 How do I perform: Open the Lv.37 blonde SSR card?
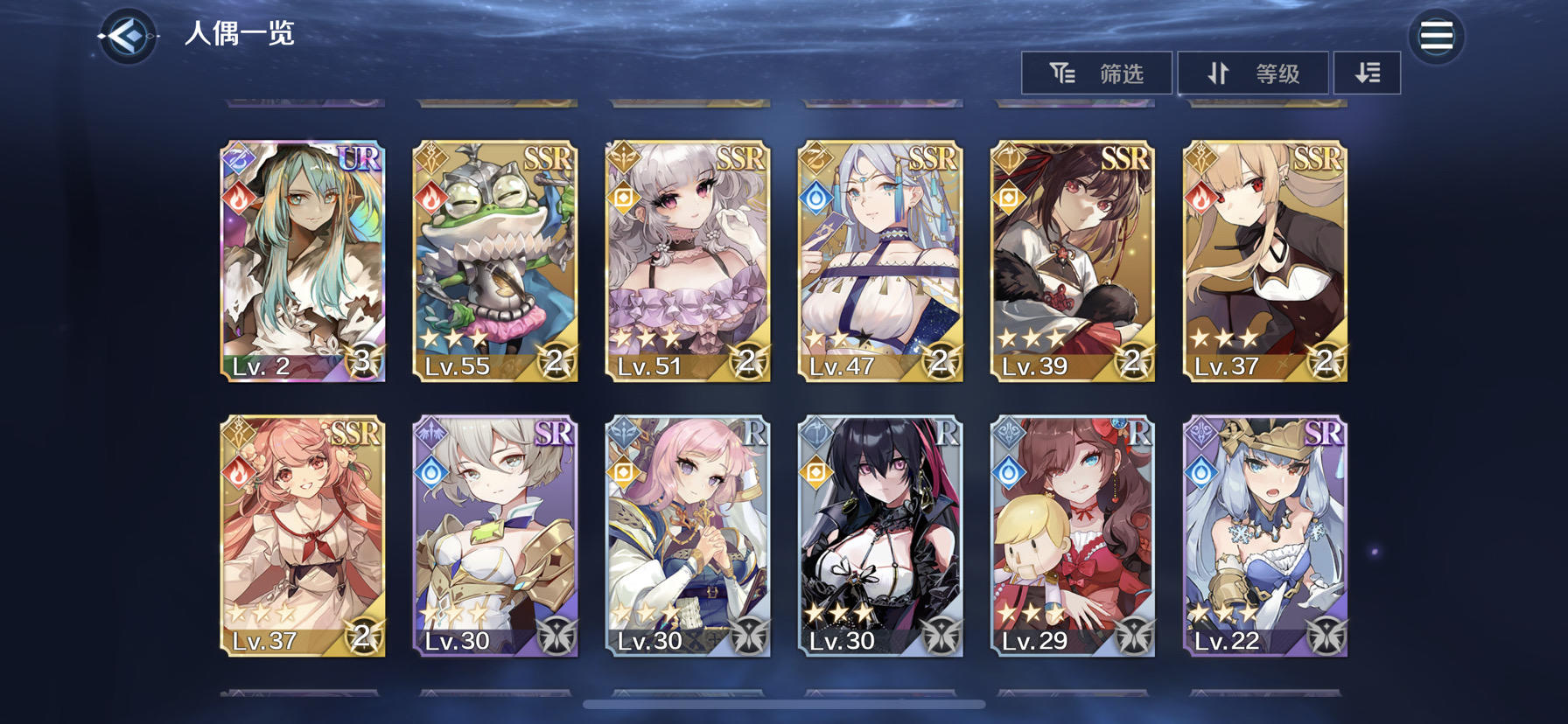tap(1265, 261)
